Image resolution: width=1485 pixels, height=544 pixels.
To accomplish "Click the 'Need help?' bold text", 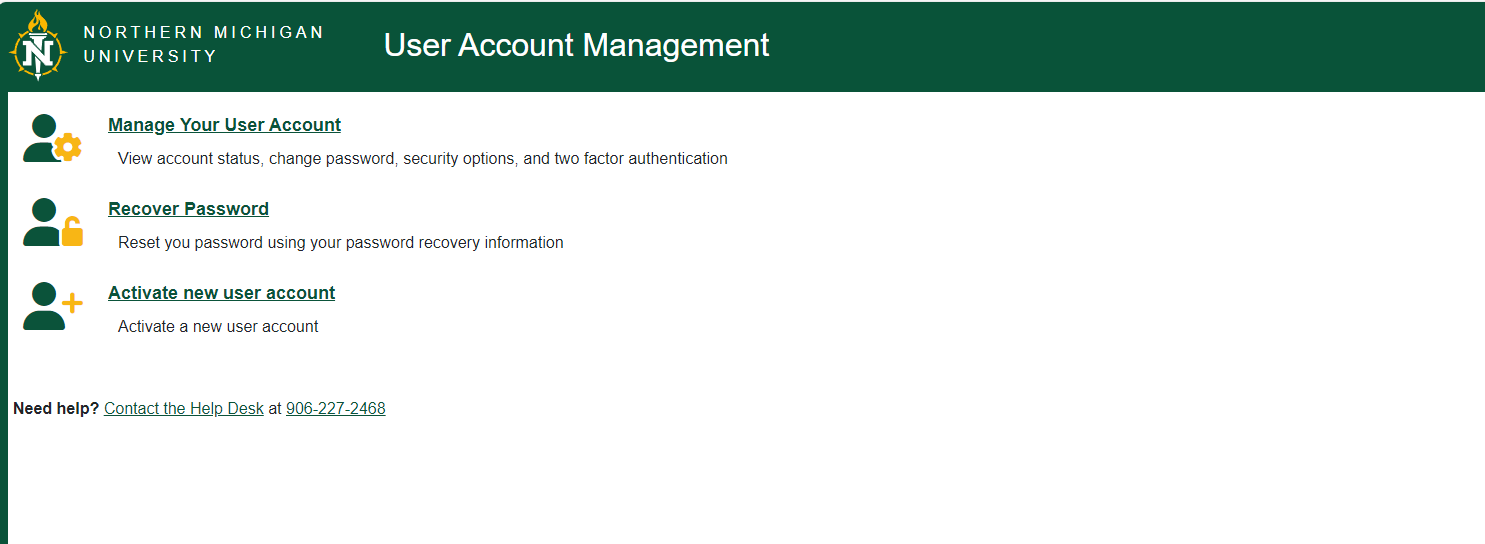I will click(56, 408).
